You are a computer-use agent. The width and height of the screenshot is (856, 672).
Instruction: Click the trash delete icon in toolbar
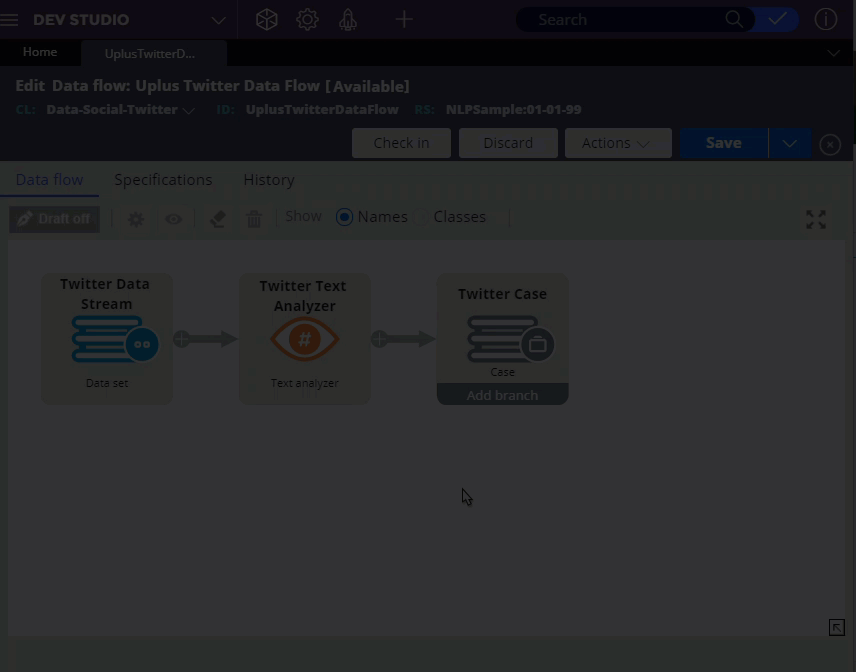tap(254, 219)
